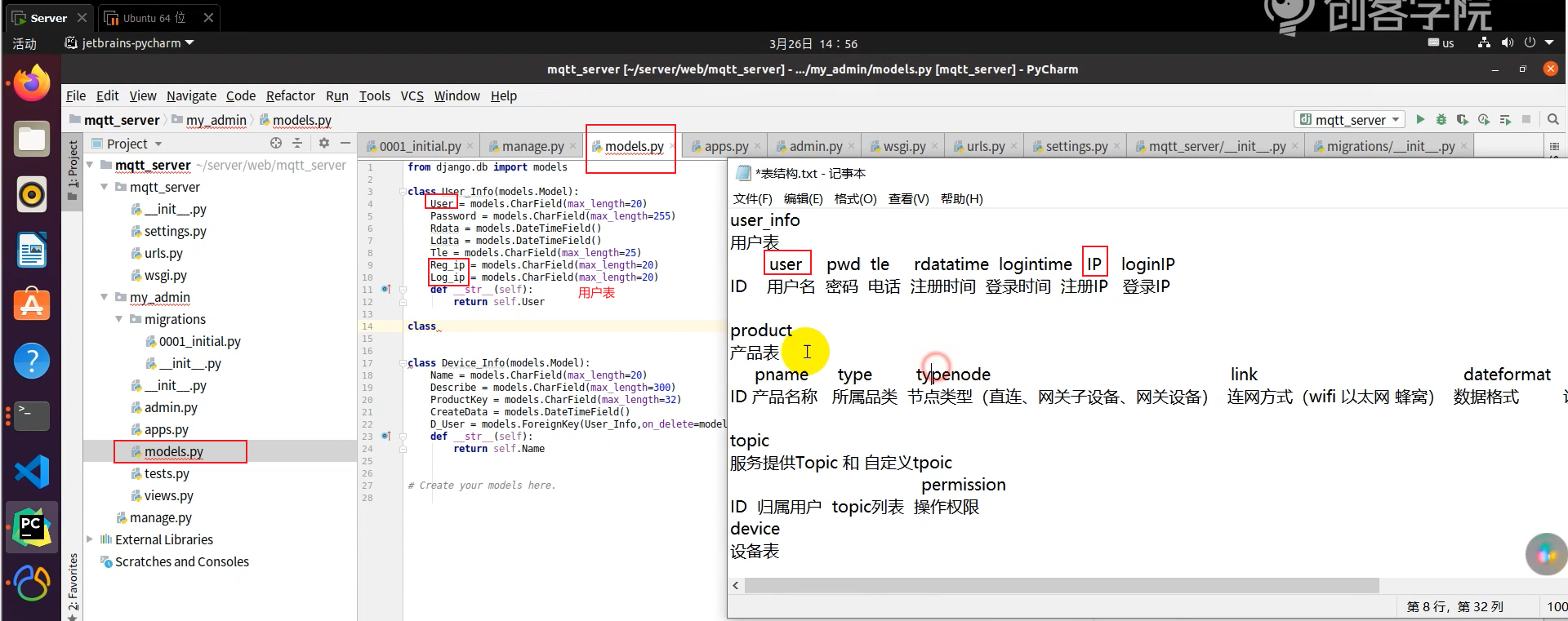1568x621 pixels.
Task: Open the mqtt_server run configuration dropdown
Action: pyautogui.click(x=1349, y=119)
